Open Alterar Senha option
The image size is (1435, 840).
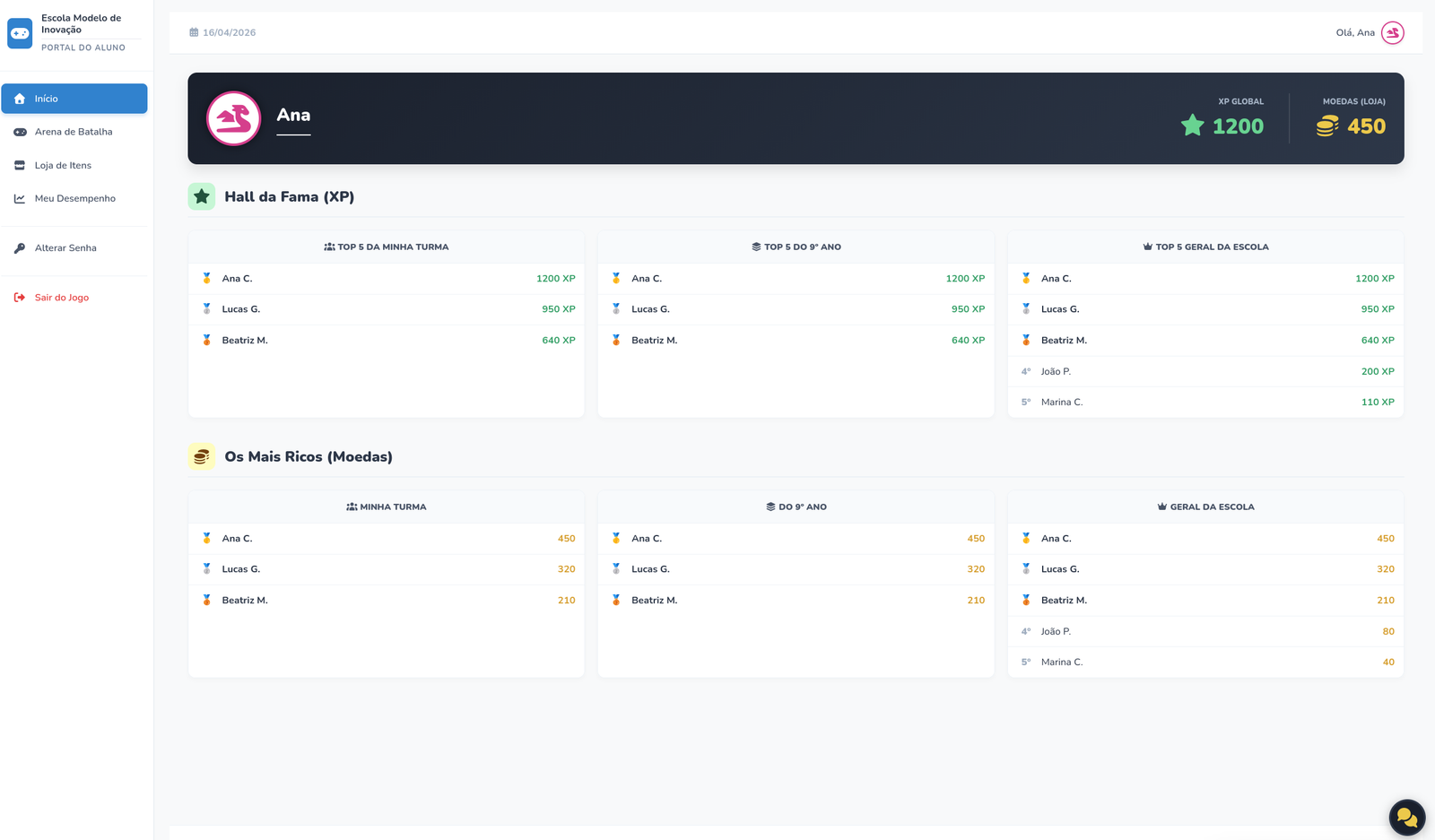65,248
